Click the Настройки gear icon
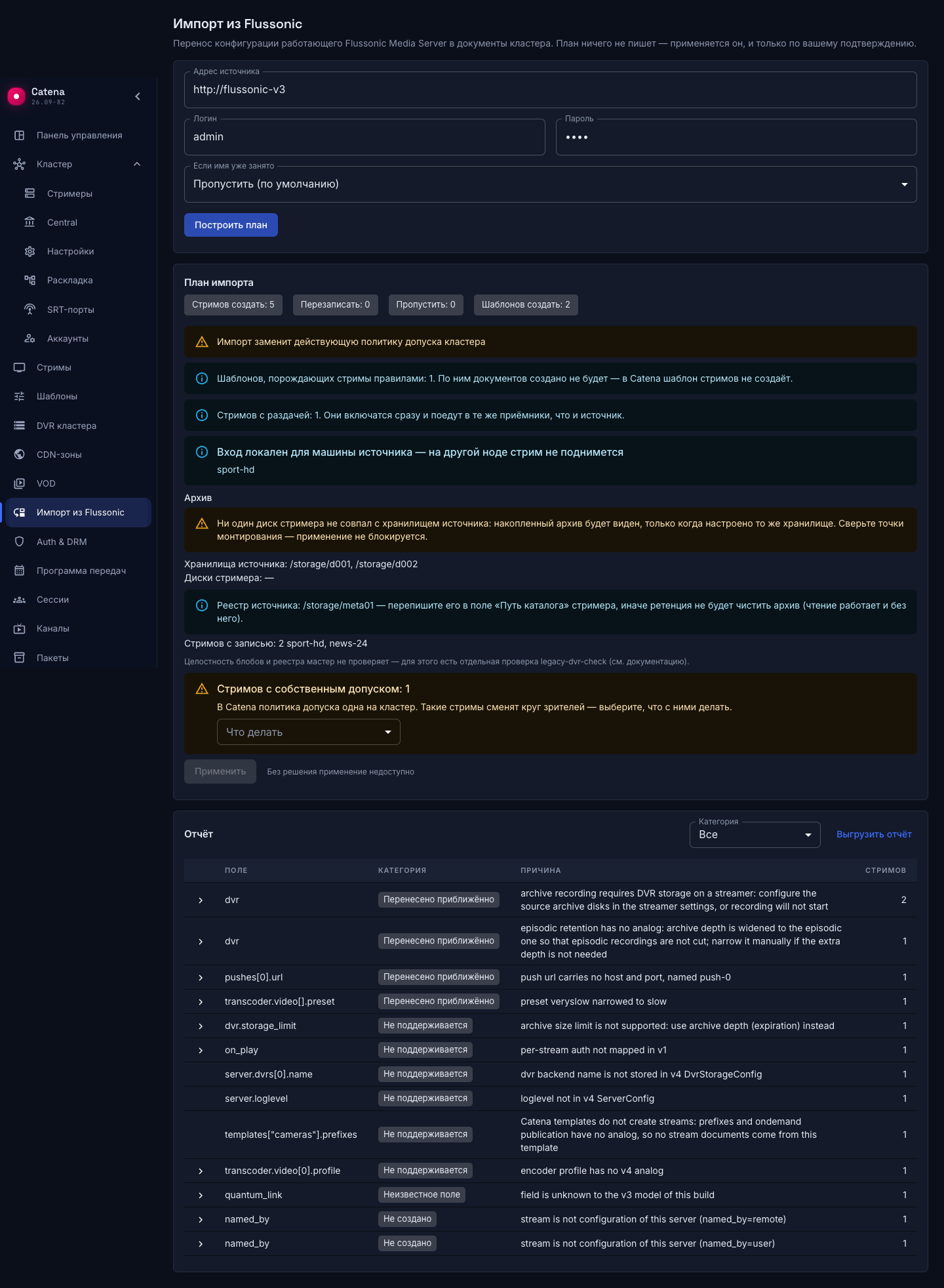The width and height of the screenshot is (944, 1288). [x=29, y=251]
